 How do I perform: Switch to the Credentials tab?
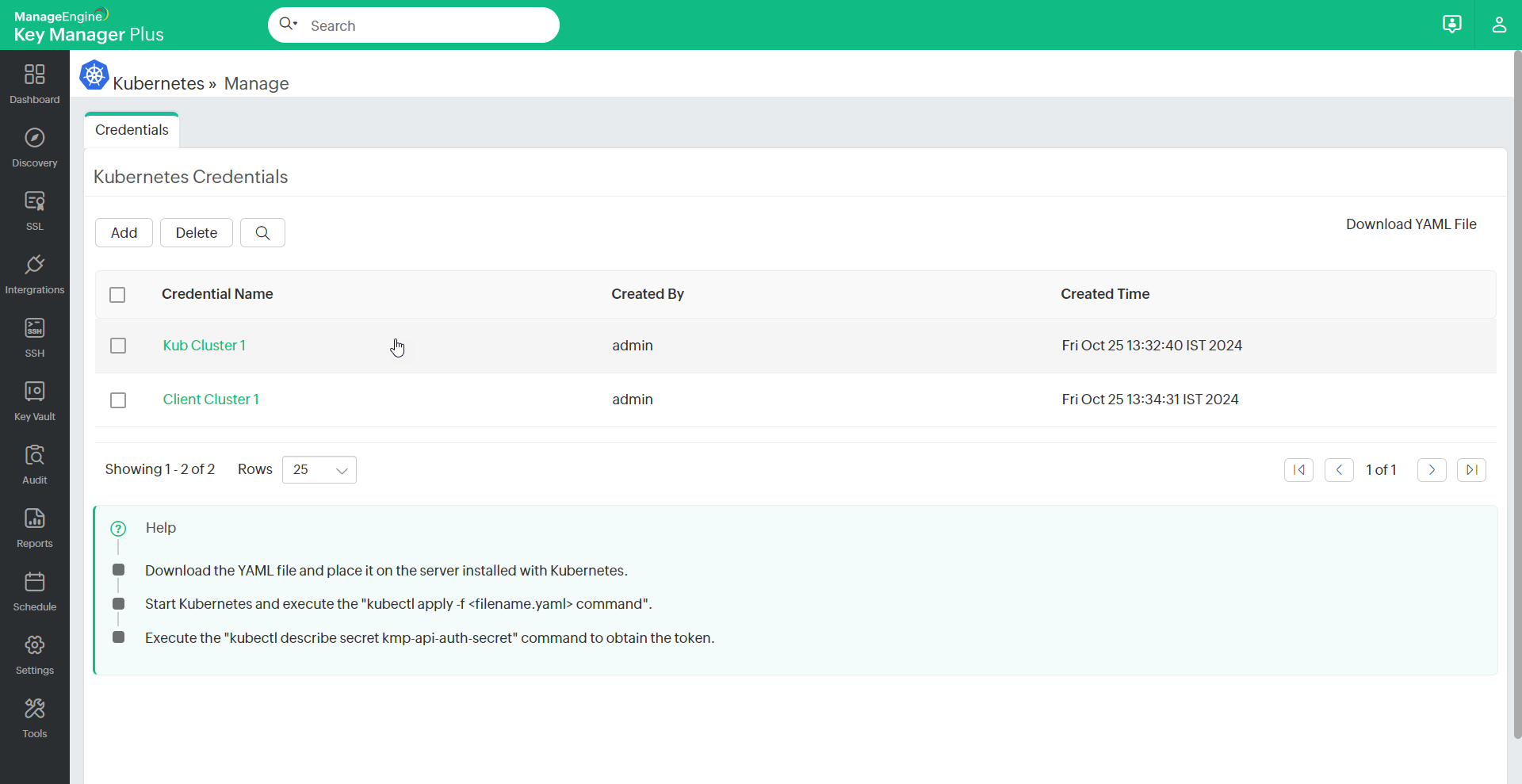tap(131, 129)
